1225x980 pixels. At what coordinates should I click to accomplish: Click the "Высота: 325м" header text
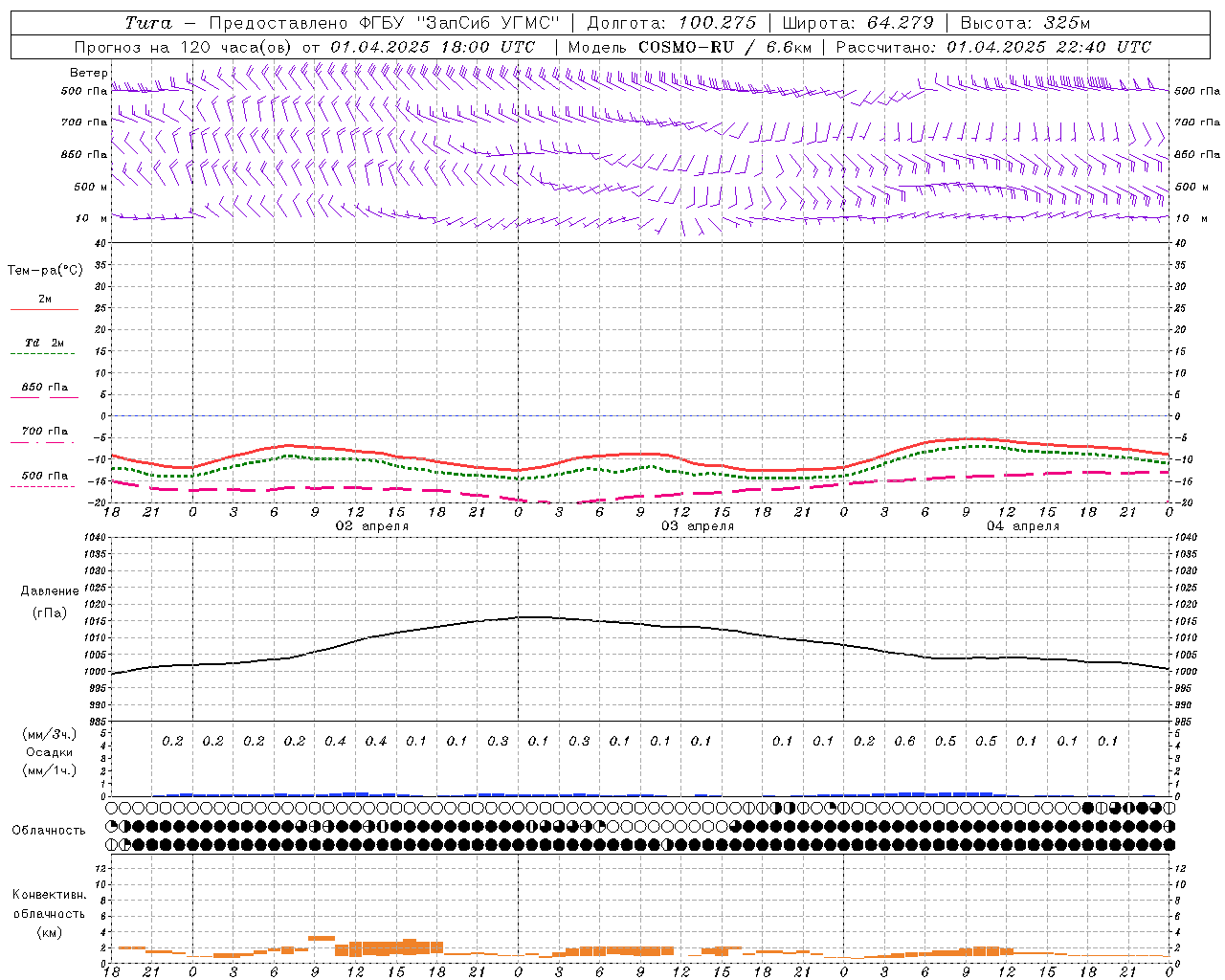tap(1025, 23)
